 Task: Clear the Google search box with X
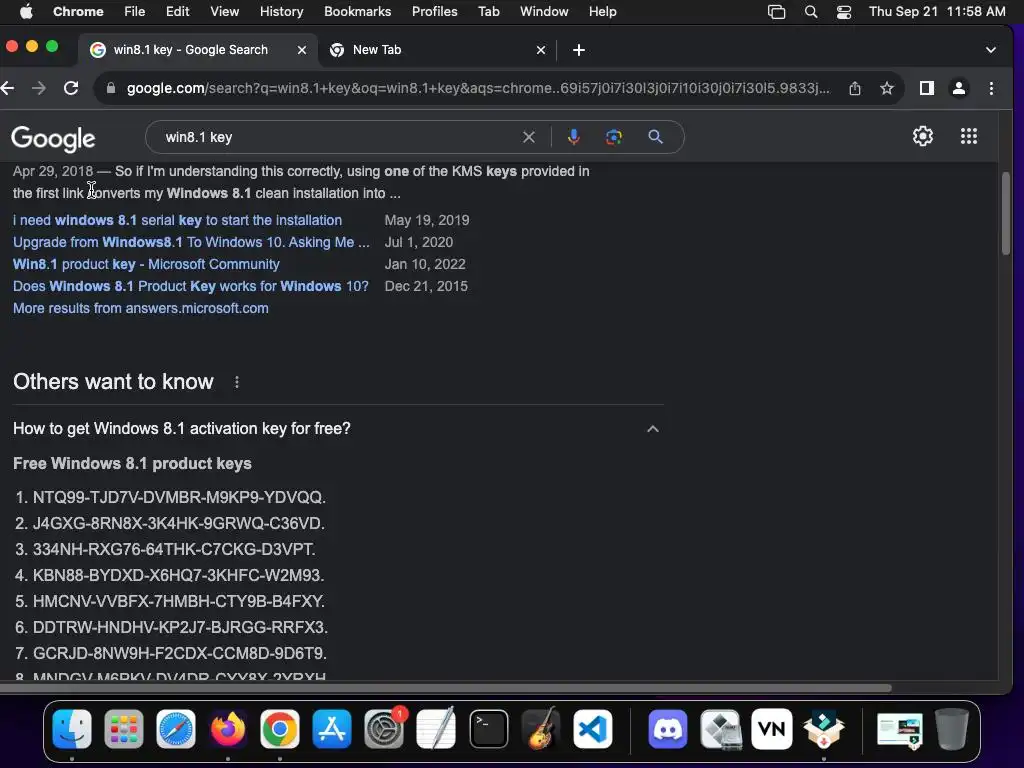coord(528,137)
